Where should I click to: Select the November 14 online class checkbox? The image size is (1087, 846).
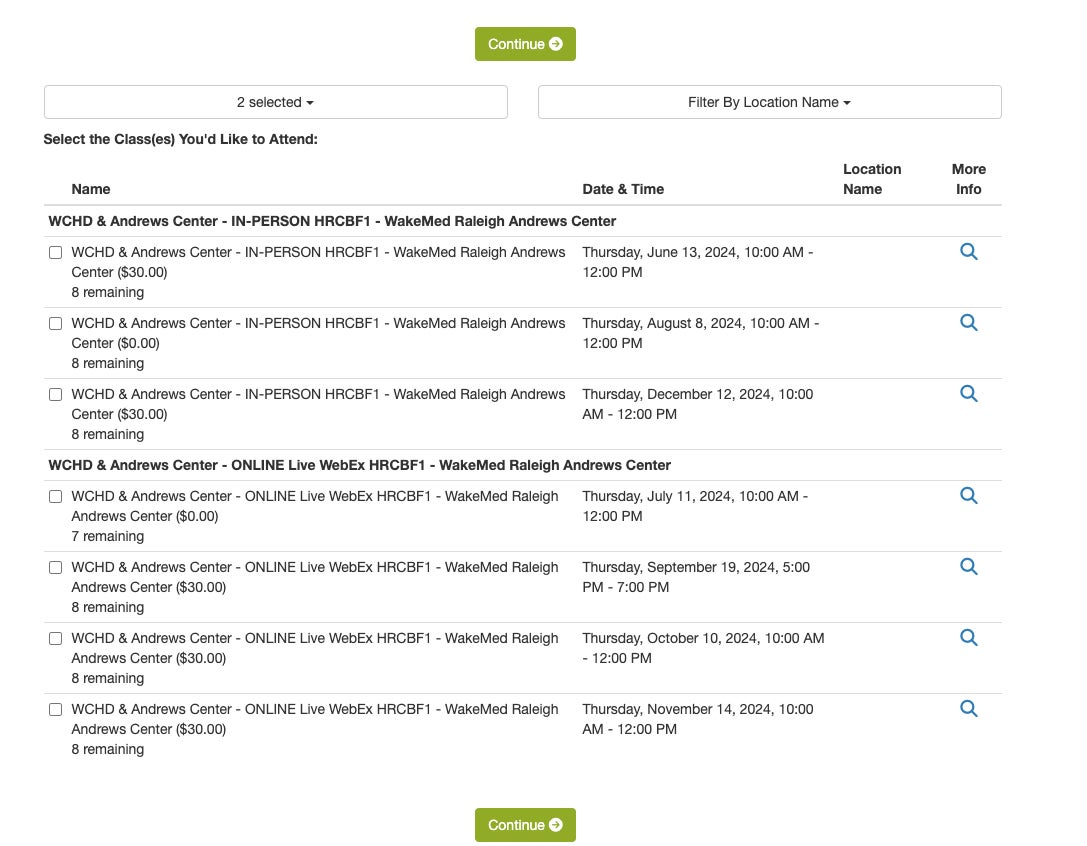pyautogui.click(x=56, y=710)
